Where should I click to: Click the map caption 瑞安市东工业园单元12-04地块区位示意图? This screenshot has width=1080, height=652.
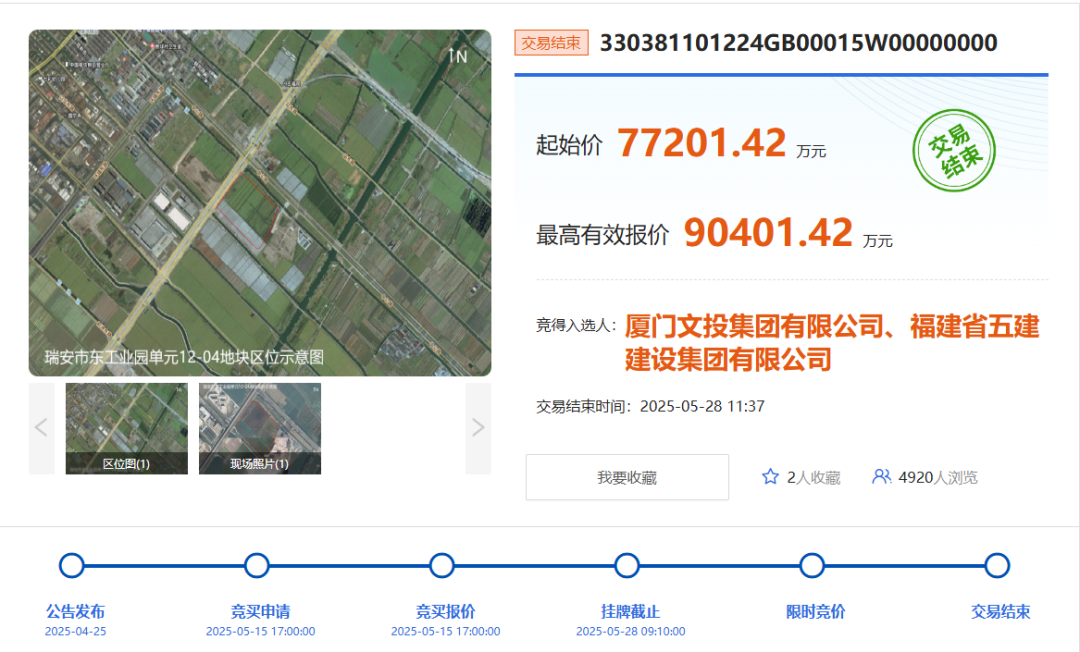184,357
